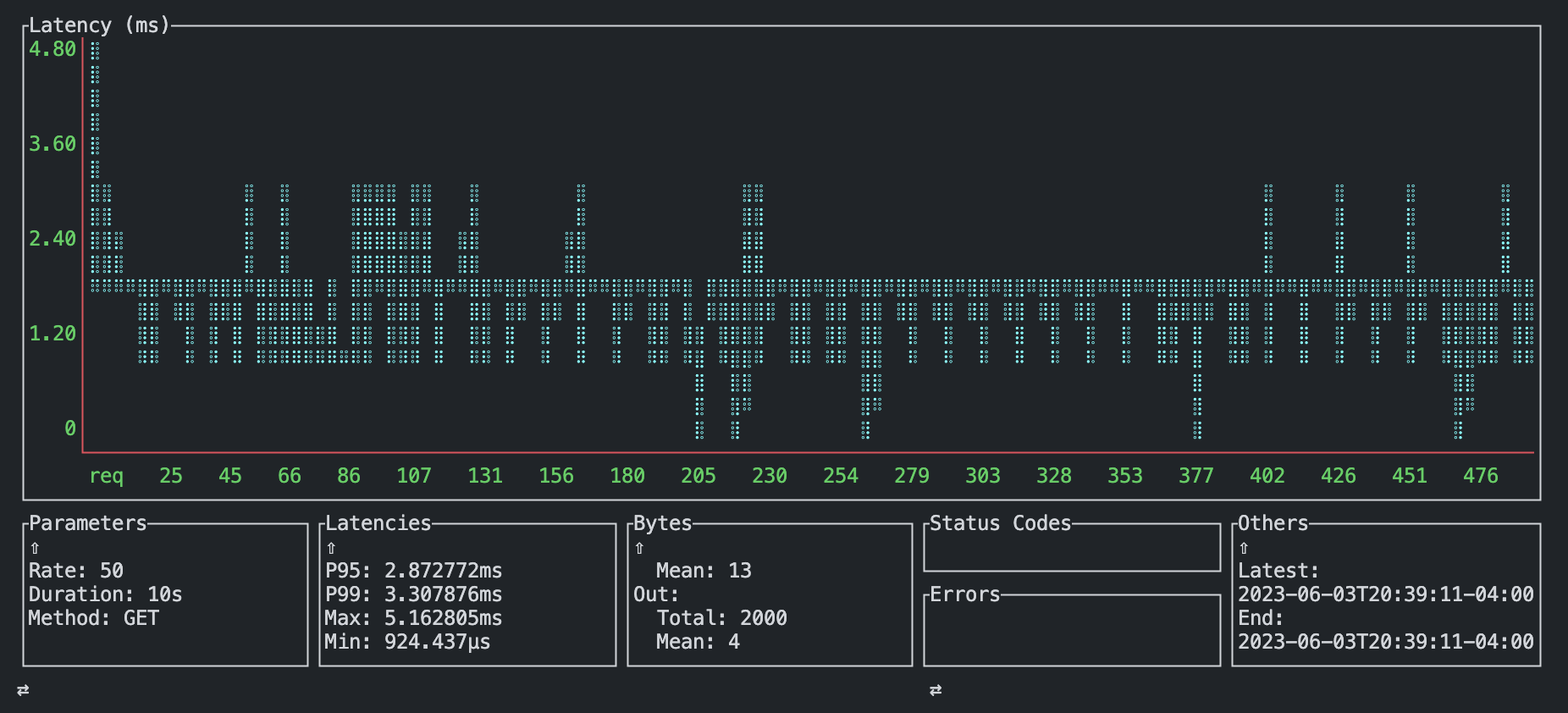The width and height of the screenshot is (1568, 713).
Task: Click the x-axis tick label 86
Action: click(x=349, y=476)
